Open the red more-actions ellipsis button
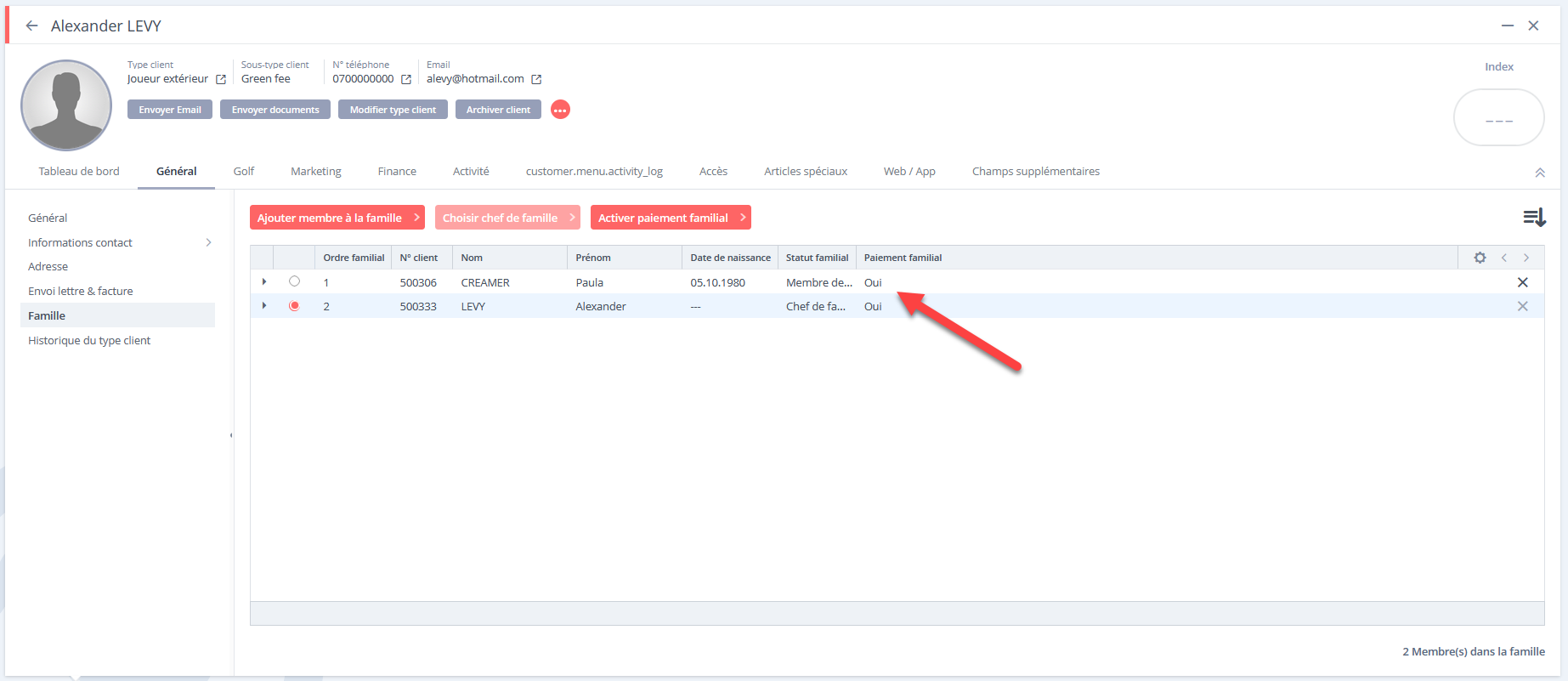This screenshot has height=681, width=1568. (560, 110)
